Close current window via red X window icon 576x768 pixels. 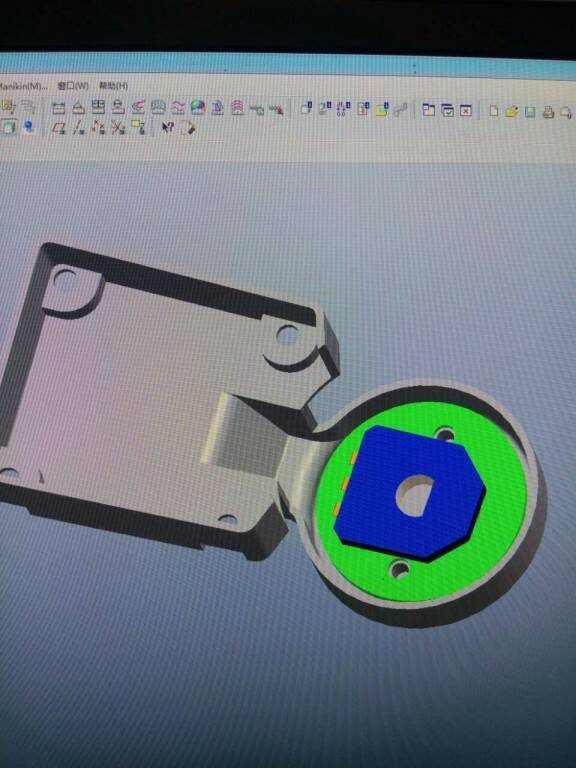(x=466, y=111)
